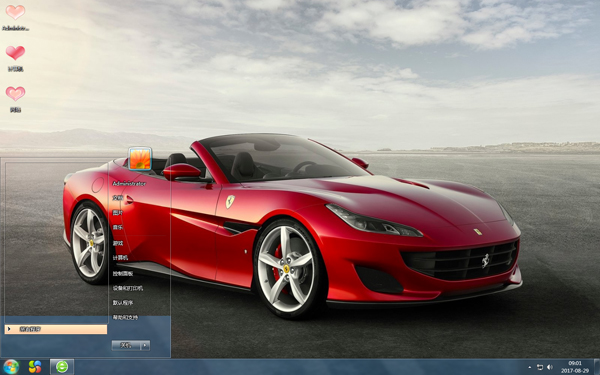The height and width of the screenshot is (375, 600).
Task: Click the volume speaker tray icon
Action: (550, 367)
